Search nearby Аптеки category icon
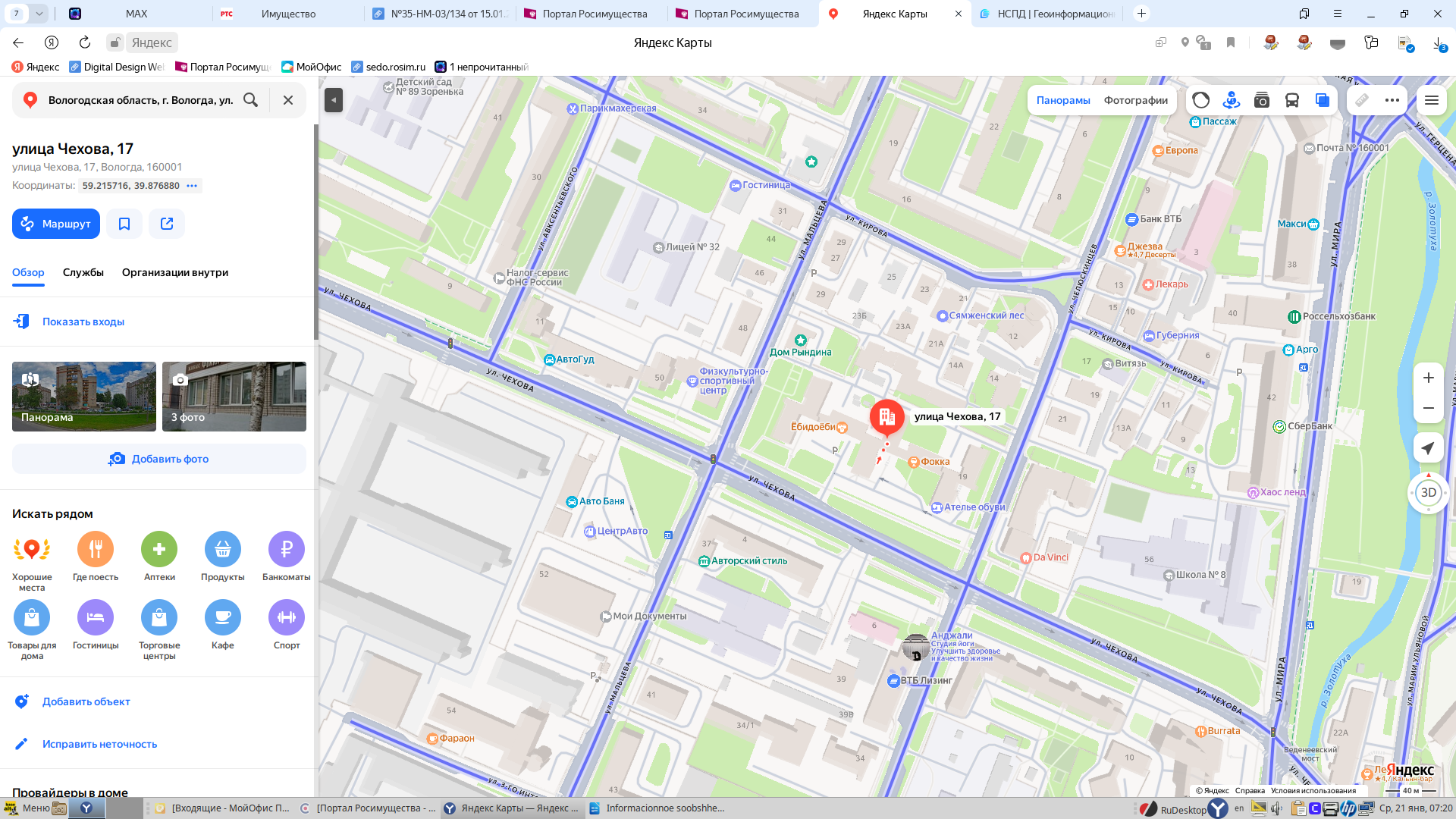1456x819 pixels. pos(159,550)
